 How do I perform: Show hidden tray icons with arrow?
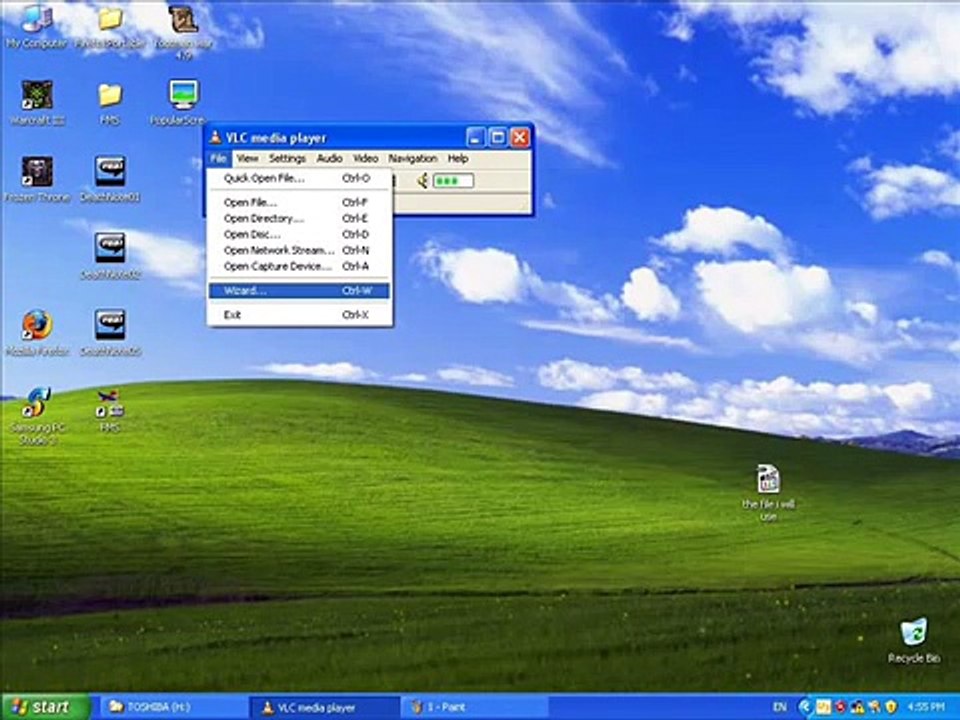(x=806, y=707)
